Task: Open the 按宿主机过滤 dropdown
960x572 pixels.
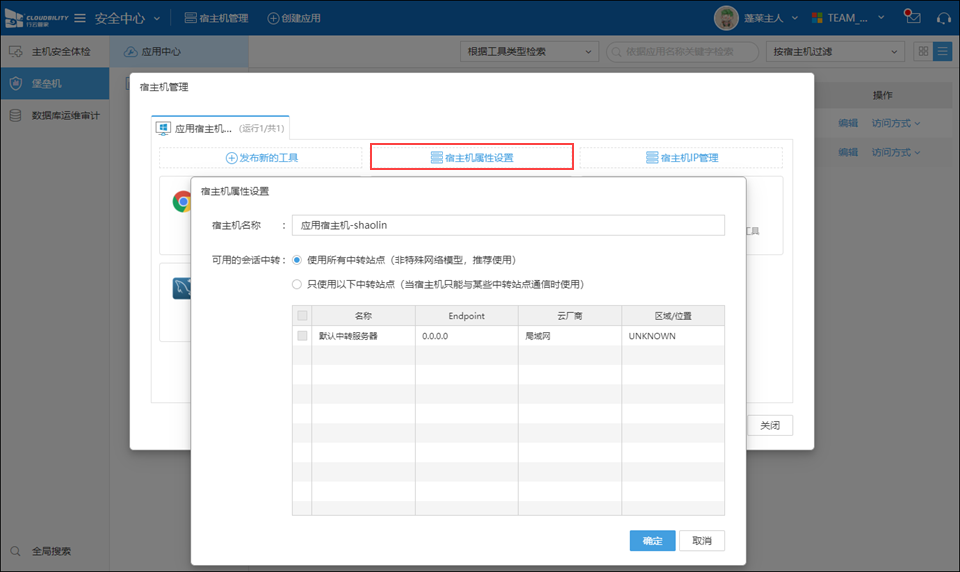Action: 835,52
